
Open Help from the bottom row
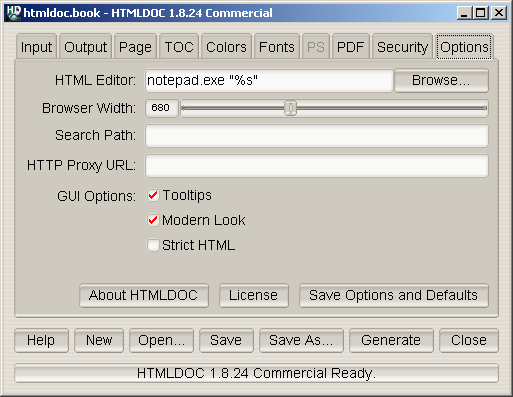pos(41,340)
